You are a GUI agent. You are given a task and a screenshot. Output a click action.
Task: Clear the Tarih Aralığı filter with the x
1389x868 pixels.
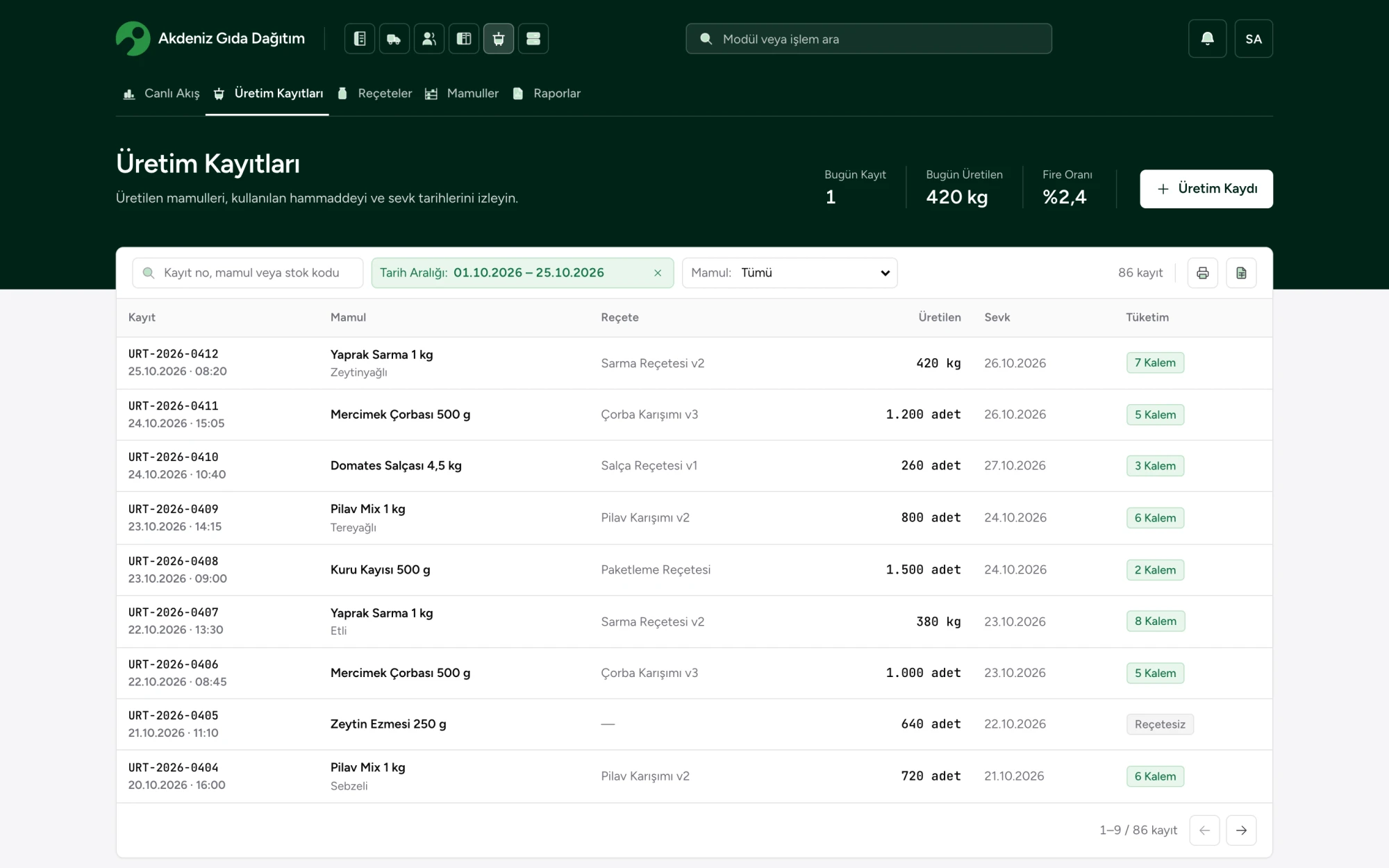(x=658, y=273)
